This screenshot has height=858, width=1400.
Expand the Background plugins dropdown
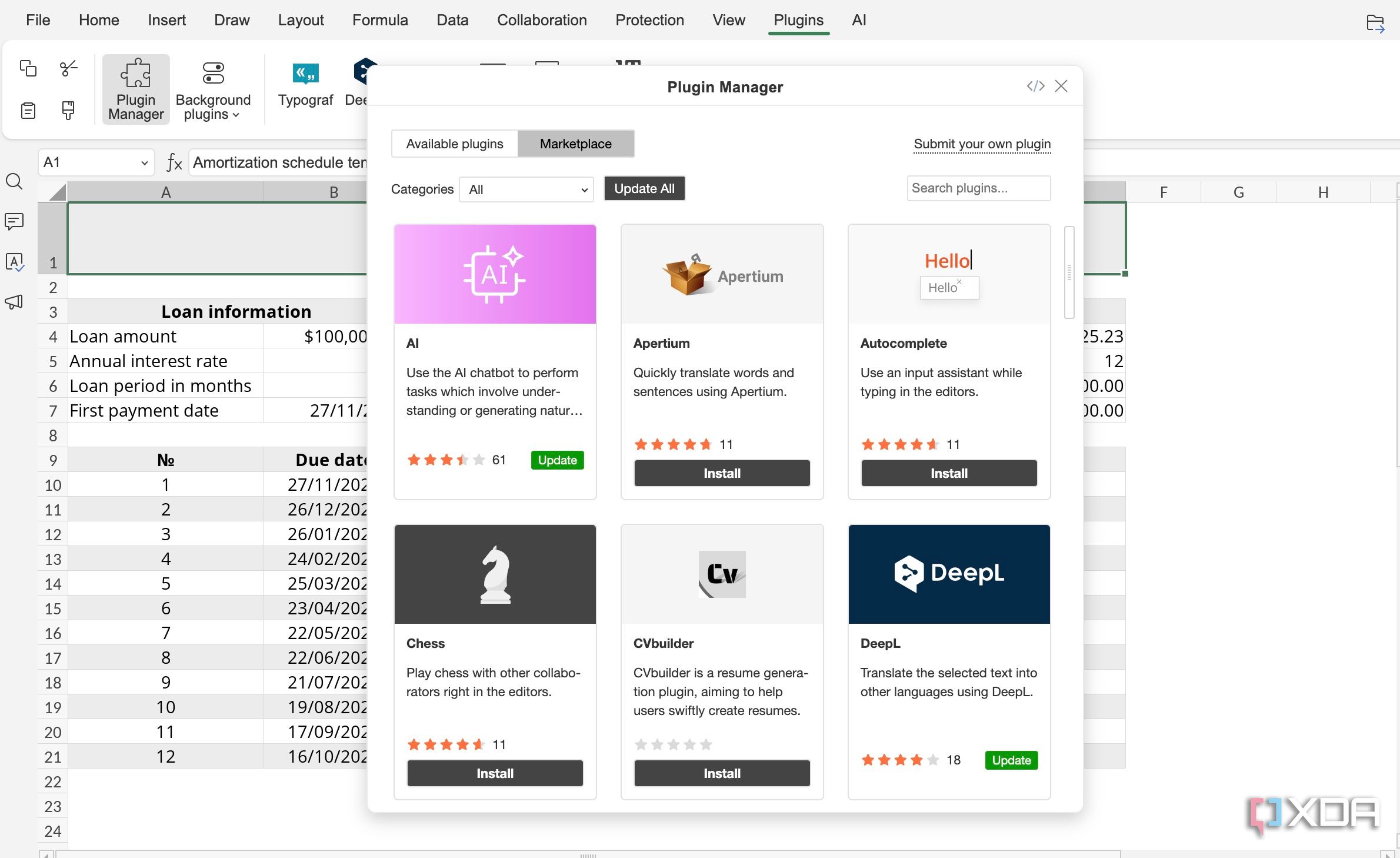(213, 89)
